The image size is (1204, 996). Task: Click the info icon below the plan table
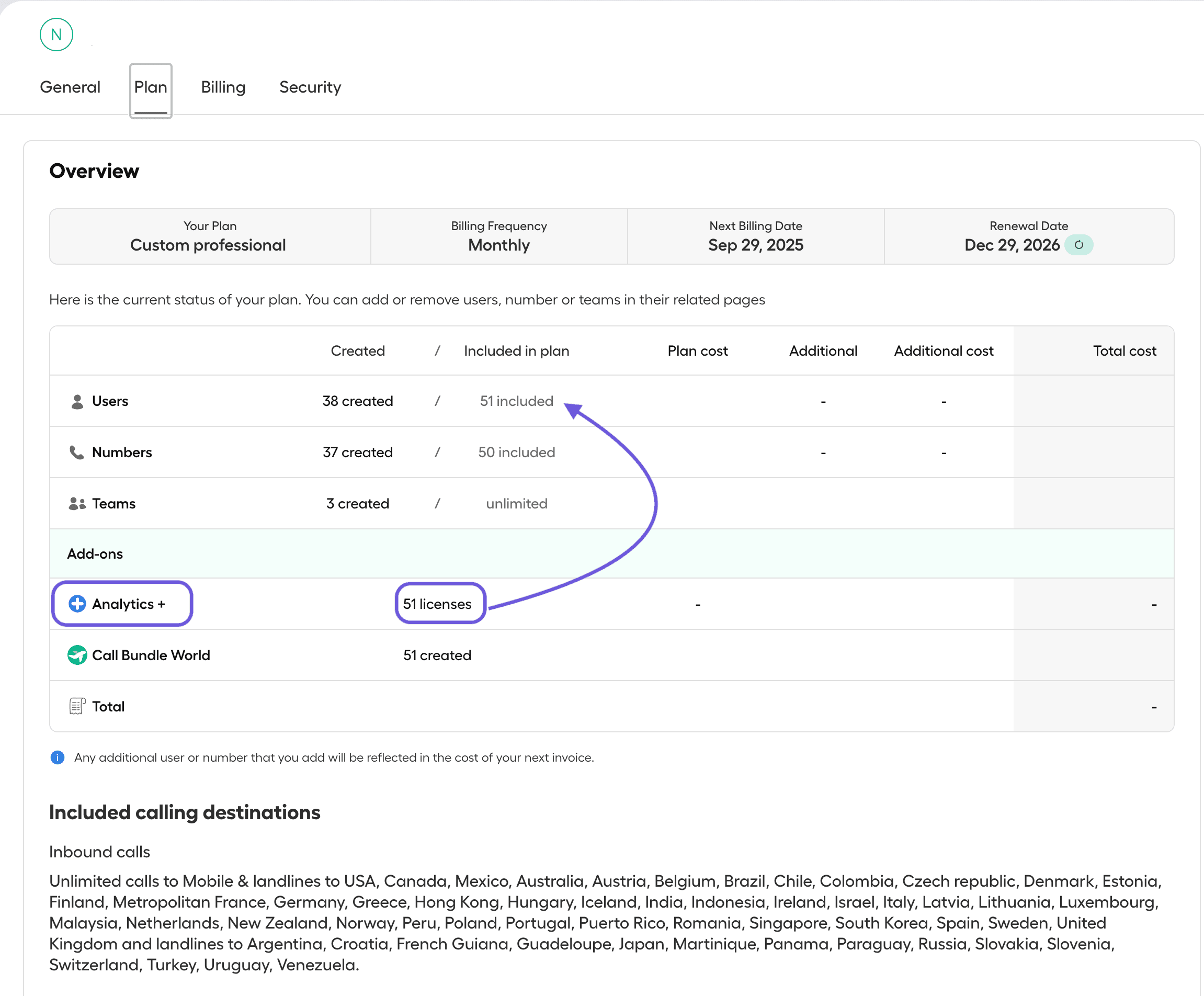pyautogui.click(x=58, y=757)
